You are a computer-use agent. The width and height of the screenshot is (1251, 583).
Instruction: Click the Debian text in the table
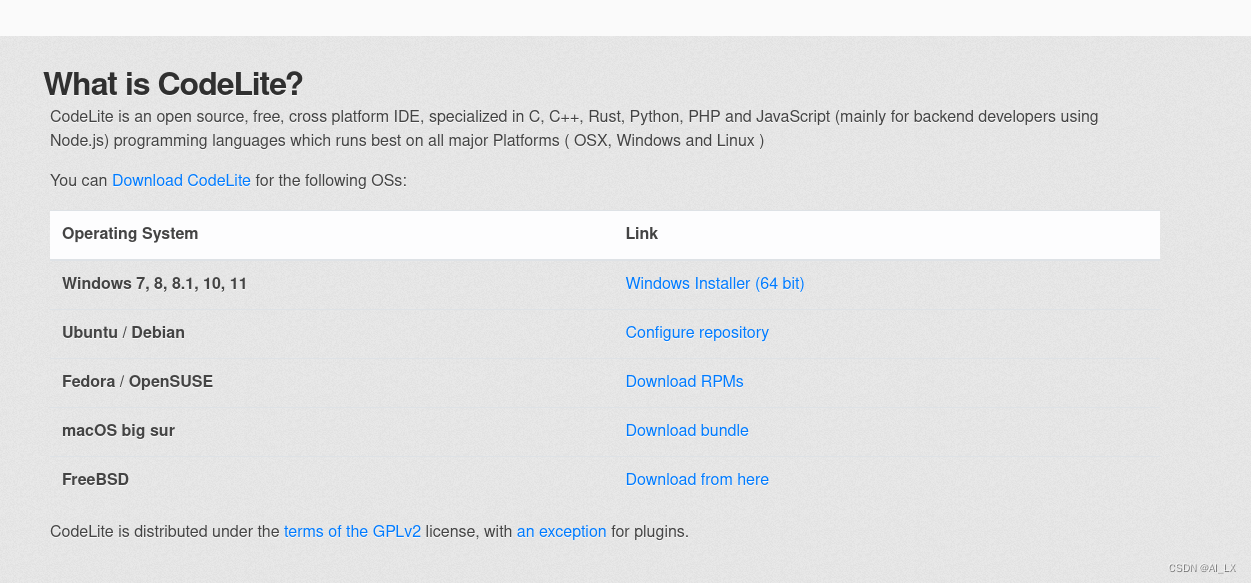[158, 333]
